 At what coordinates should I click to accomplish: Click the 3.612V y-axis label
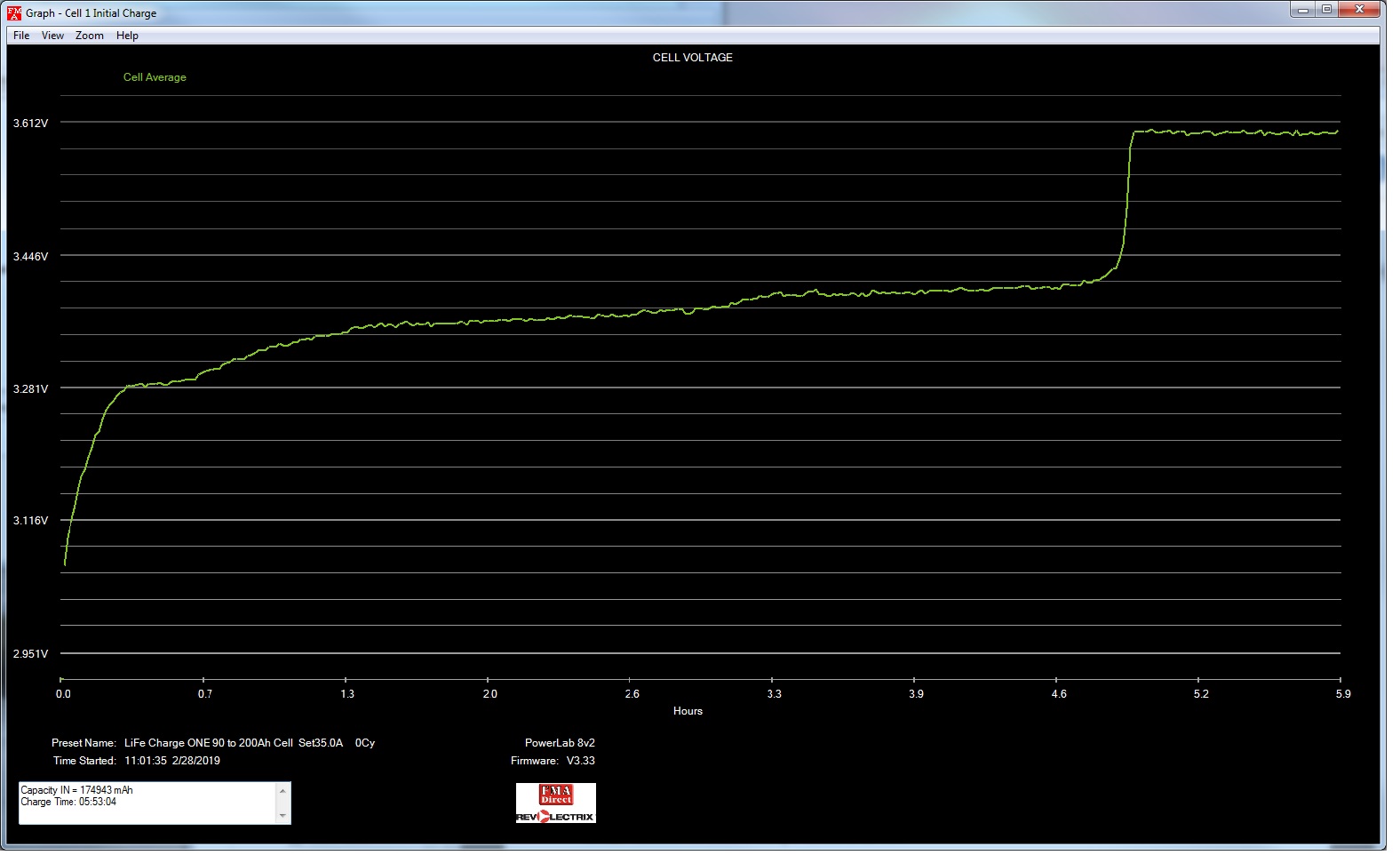(x=30, y=124)
